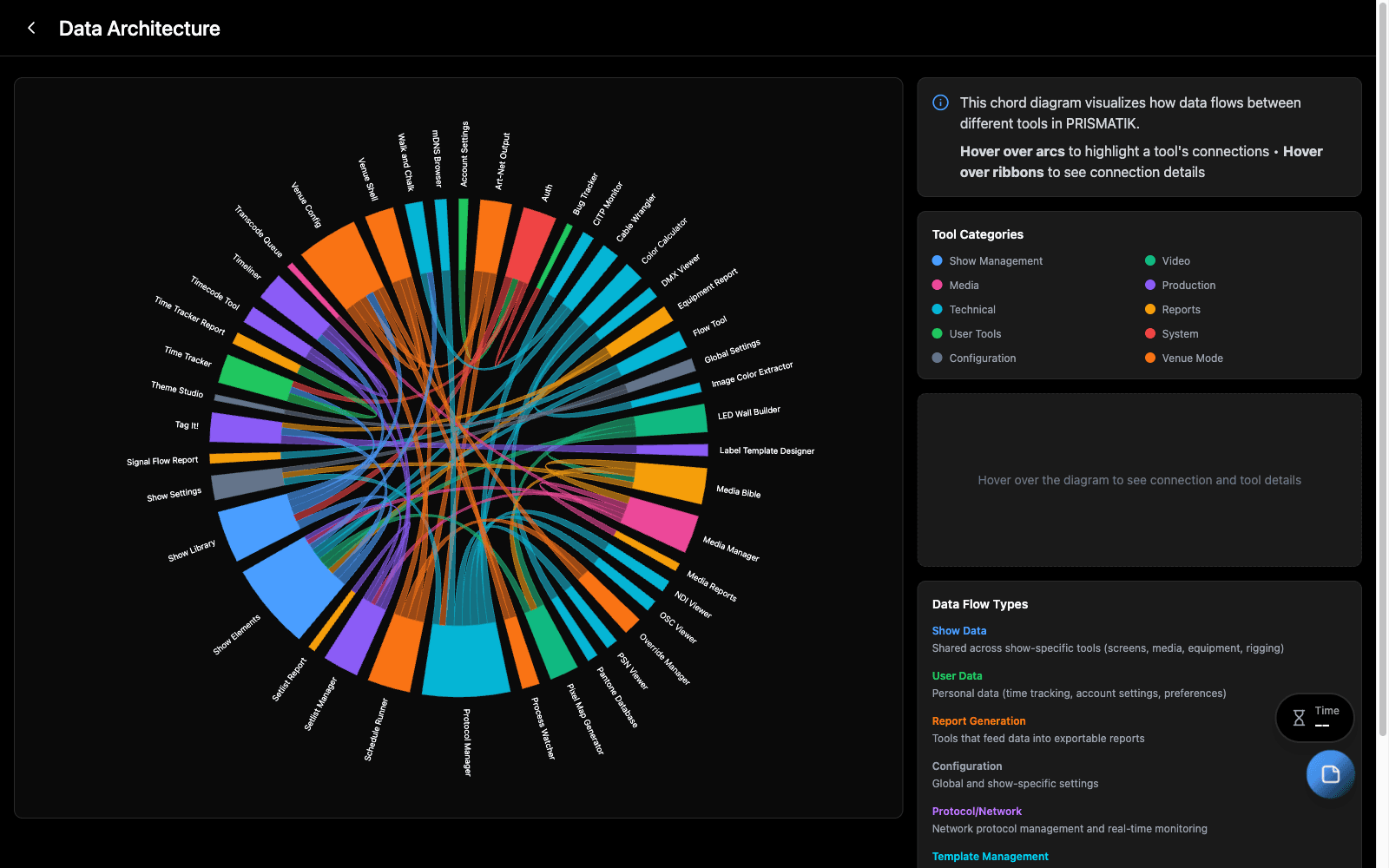Go back using the arrow beside Data Architecture

31,28
